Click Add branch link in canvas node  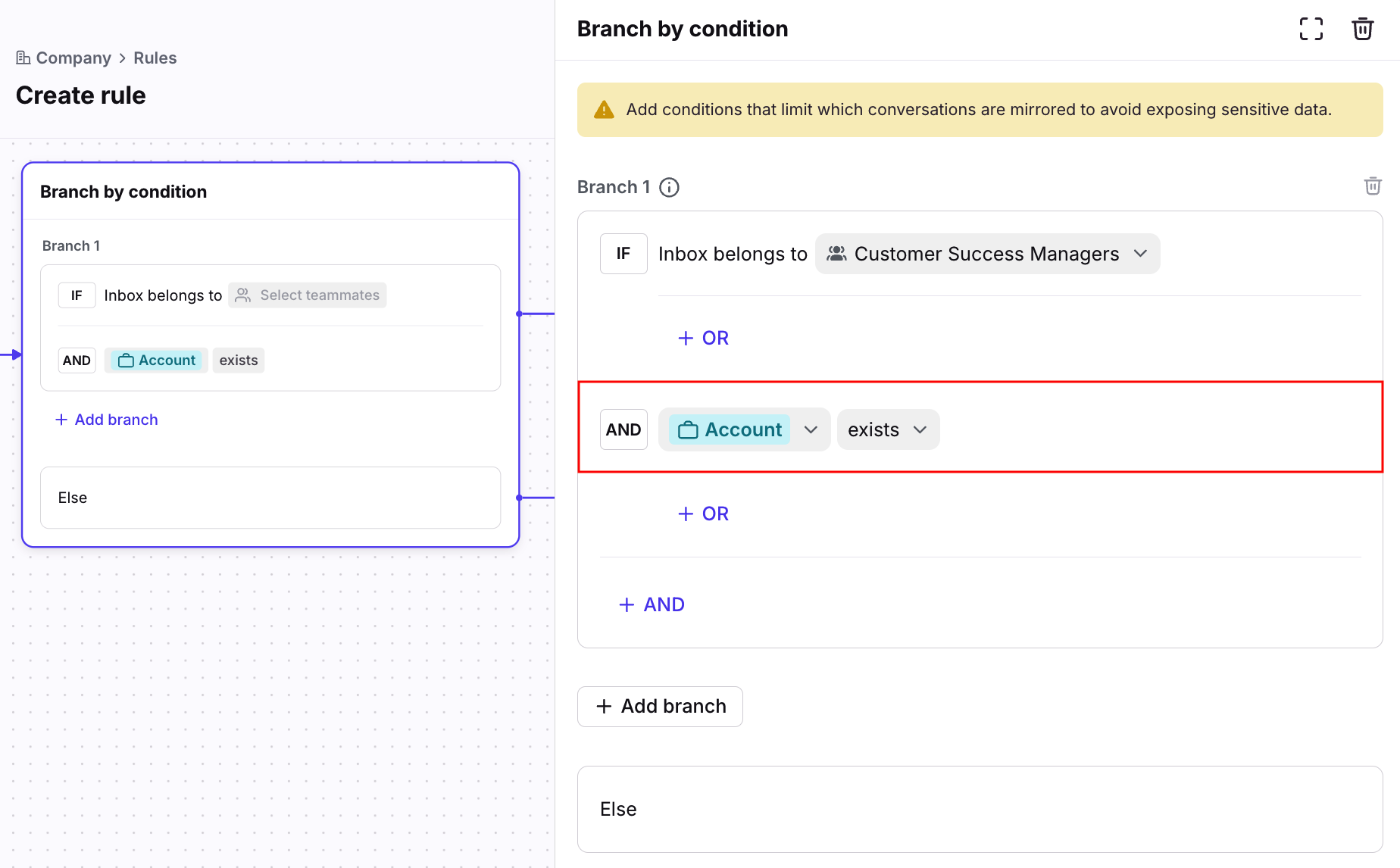click(x=107, y=420)
